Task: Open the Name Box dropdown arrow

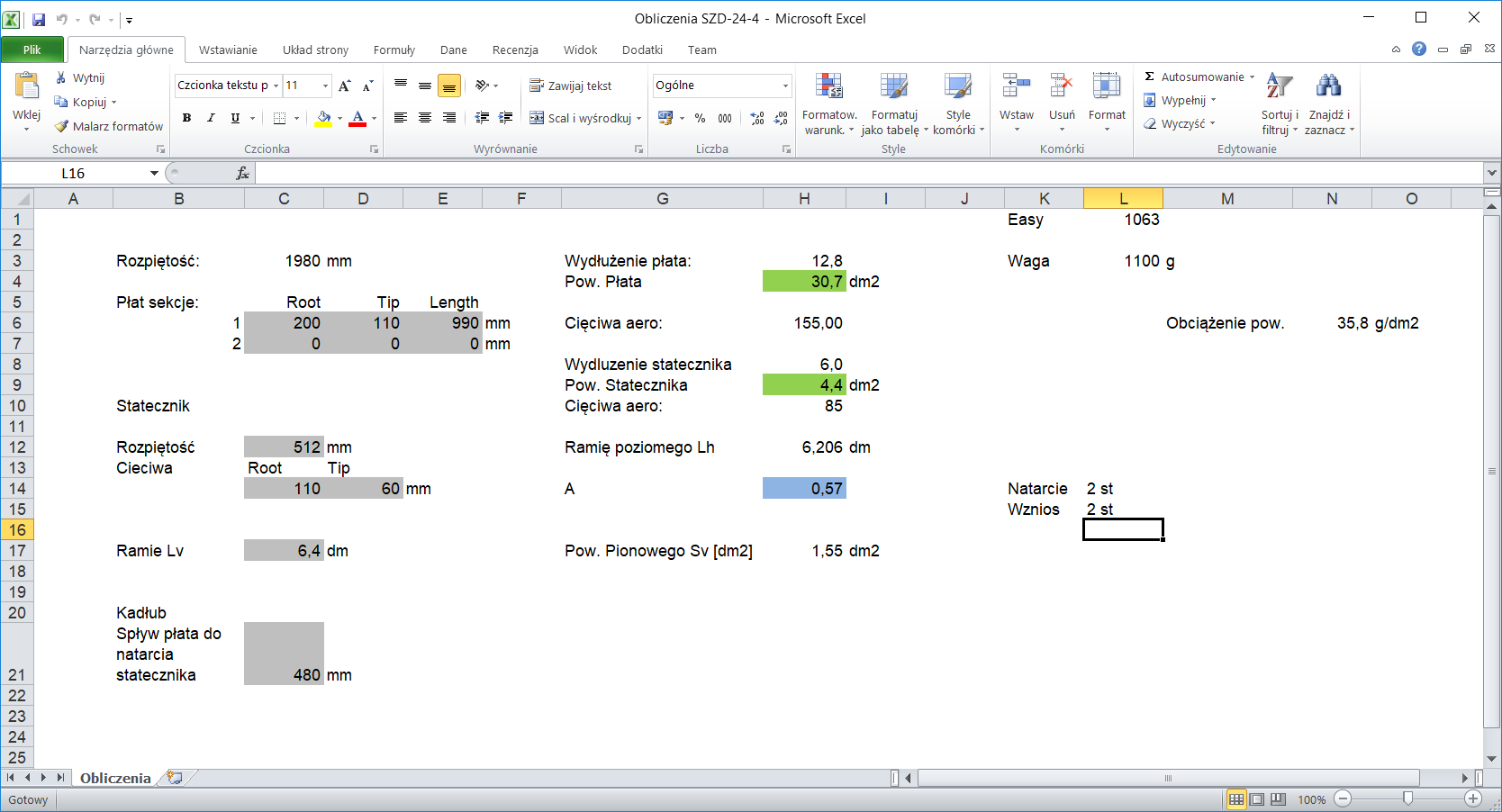Action: pos(154,173)
